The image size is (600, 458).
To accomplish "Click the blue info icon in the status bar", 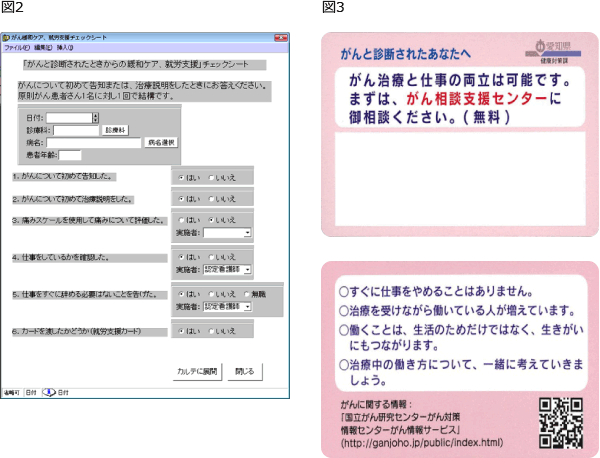I will point(49,392).
